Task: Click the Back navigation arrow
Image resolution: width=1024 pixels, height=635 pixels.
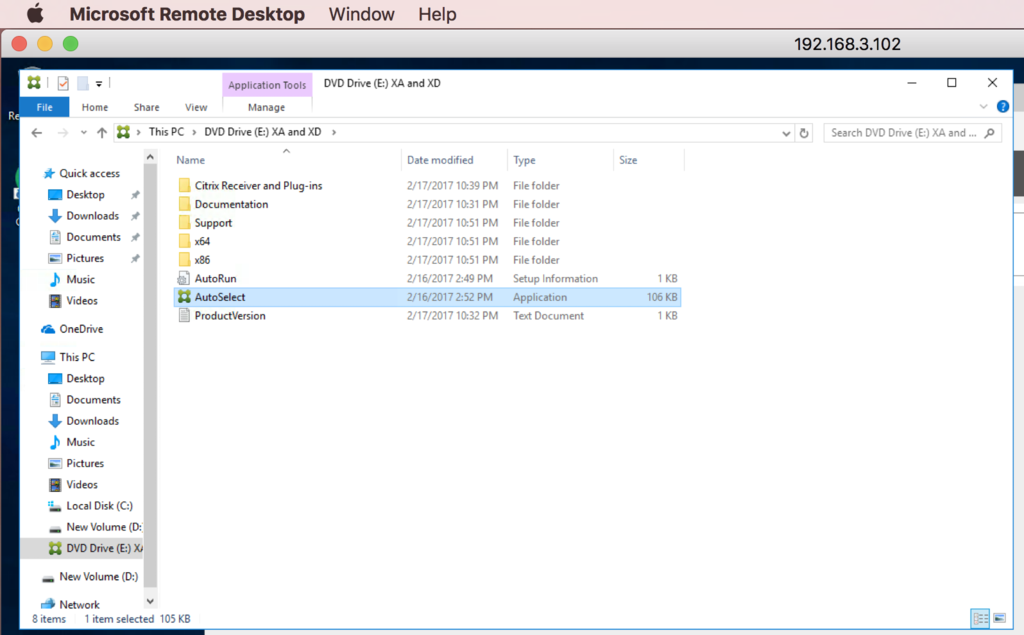Action: pyautogui.click(x=37, y=133)
